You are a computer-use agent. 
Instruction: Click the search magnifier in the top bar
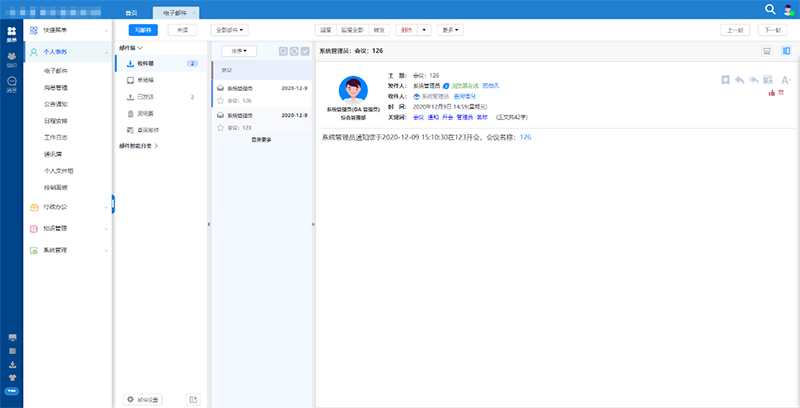point(771,9)
